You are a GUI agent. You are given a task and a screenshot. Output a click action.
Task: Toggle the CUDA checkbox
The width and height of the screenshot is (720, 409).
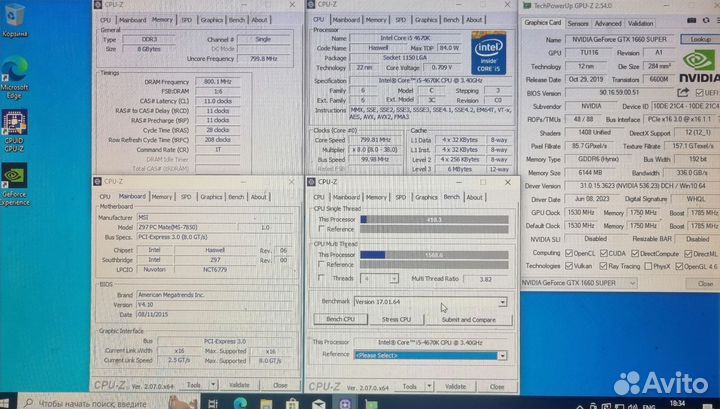point(604,253)
